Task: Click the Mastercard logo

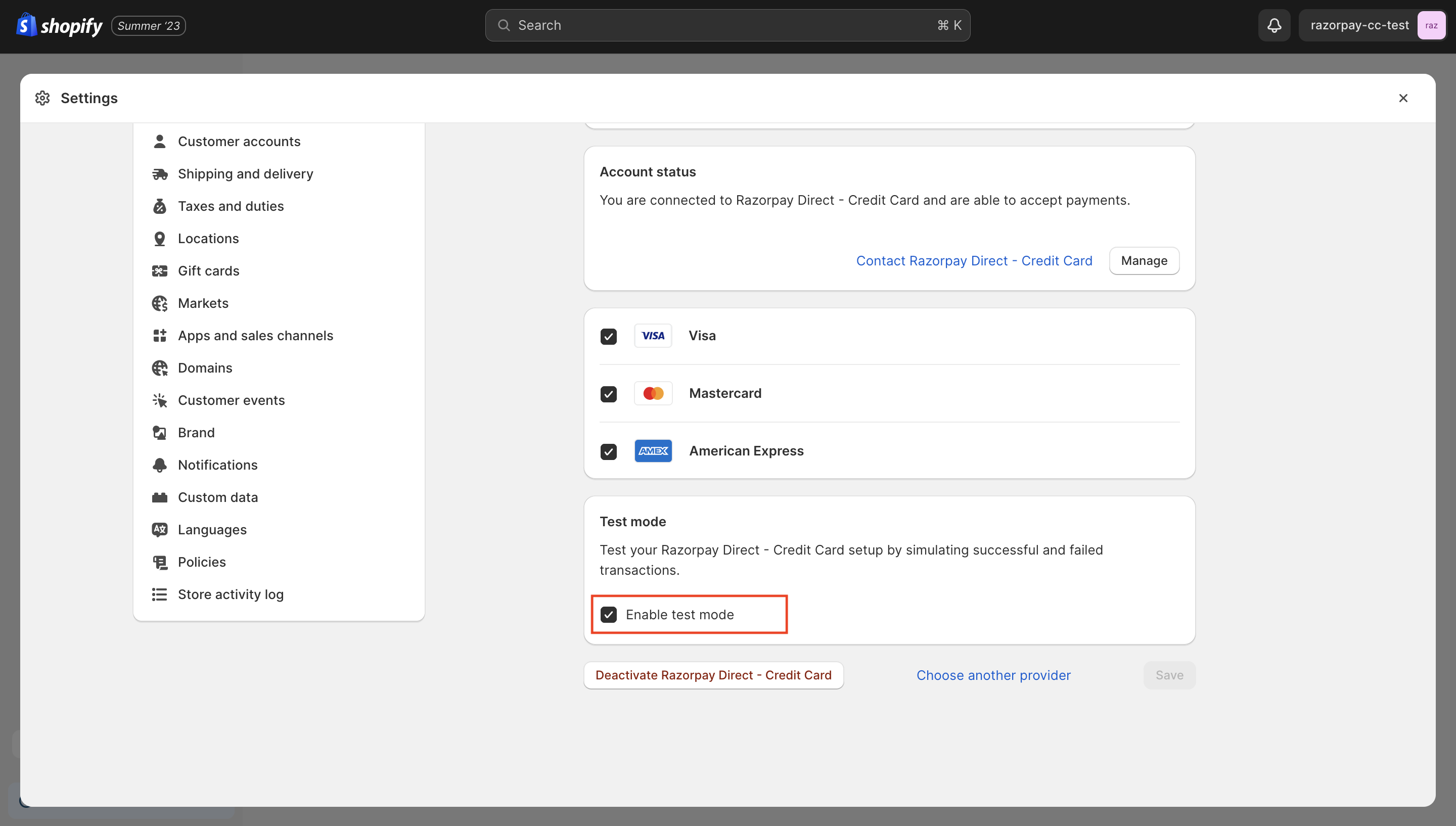Action: (653, 393)
